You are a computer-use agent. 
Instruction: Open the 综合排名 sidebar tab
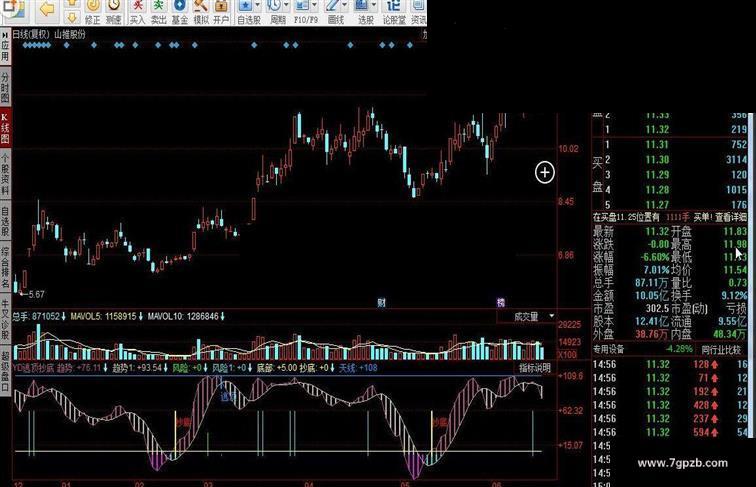coord(5,268)
